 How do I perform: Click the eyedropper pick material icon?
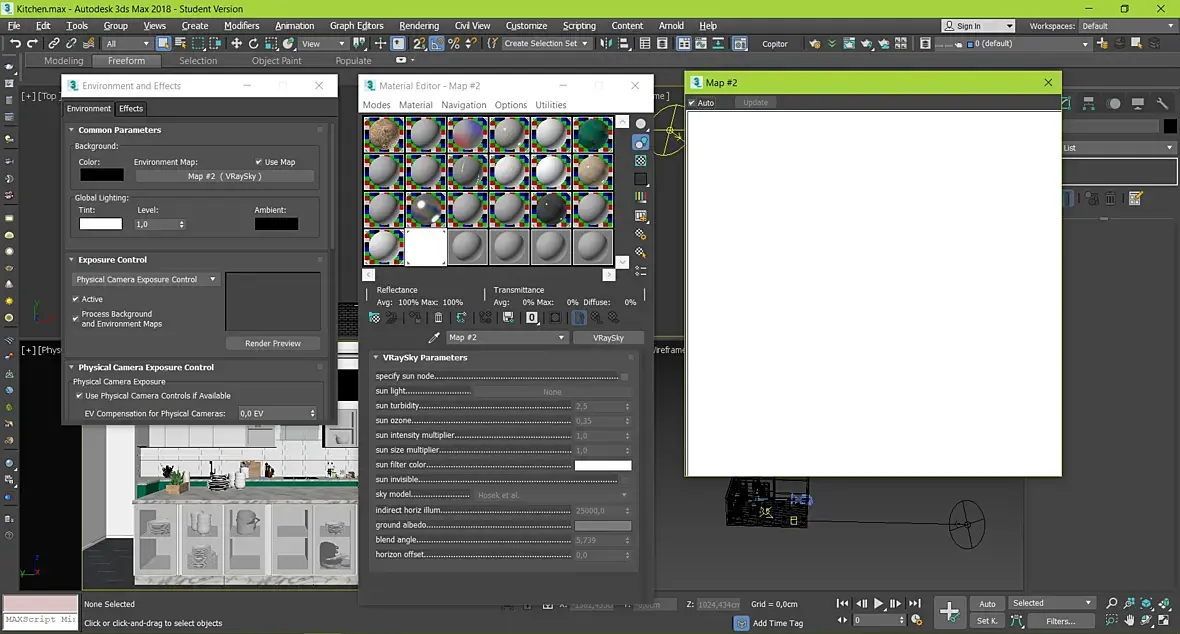point(434,338)
